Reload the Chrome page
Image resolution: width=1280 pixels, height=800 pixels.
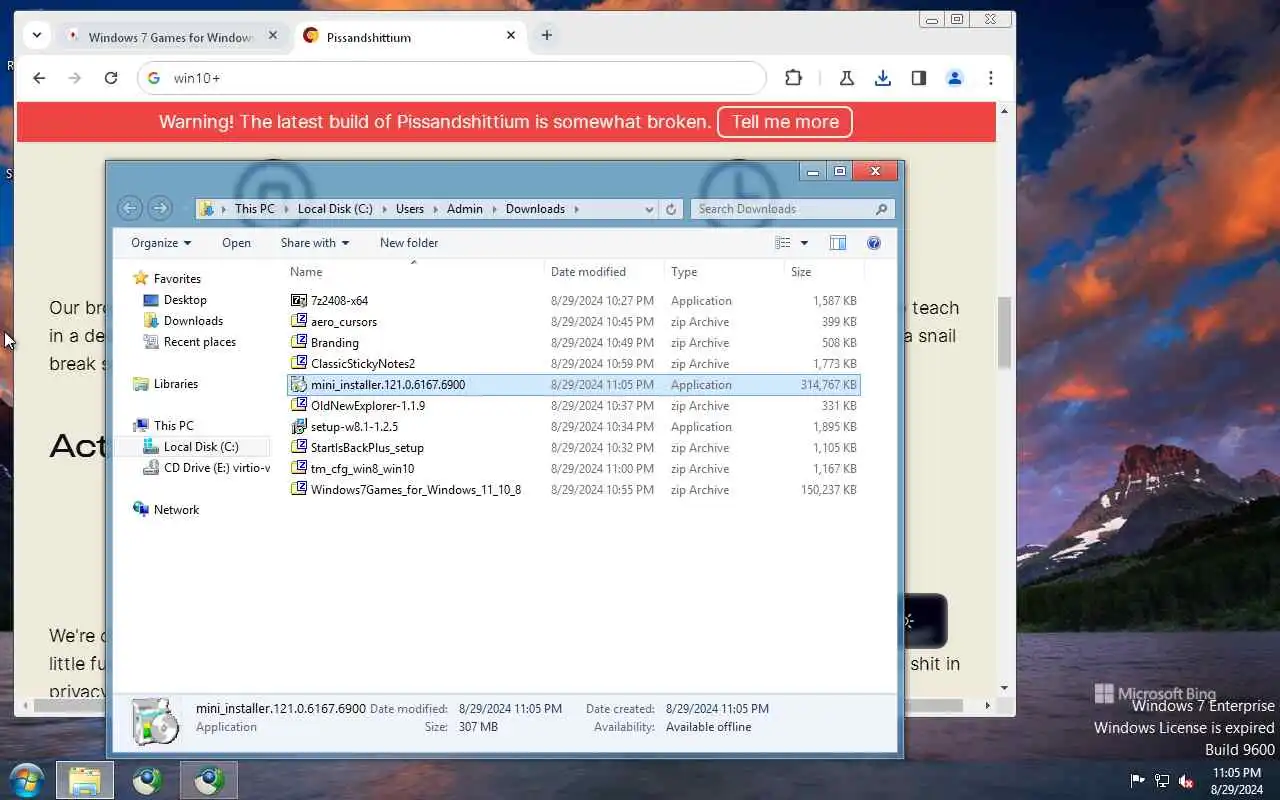click(x=111, y=78)
